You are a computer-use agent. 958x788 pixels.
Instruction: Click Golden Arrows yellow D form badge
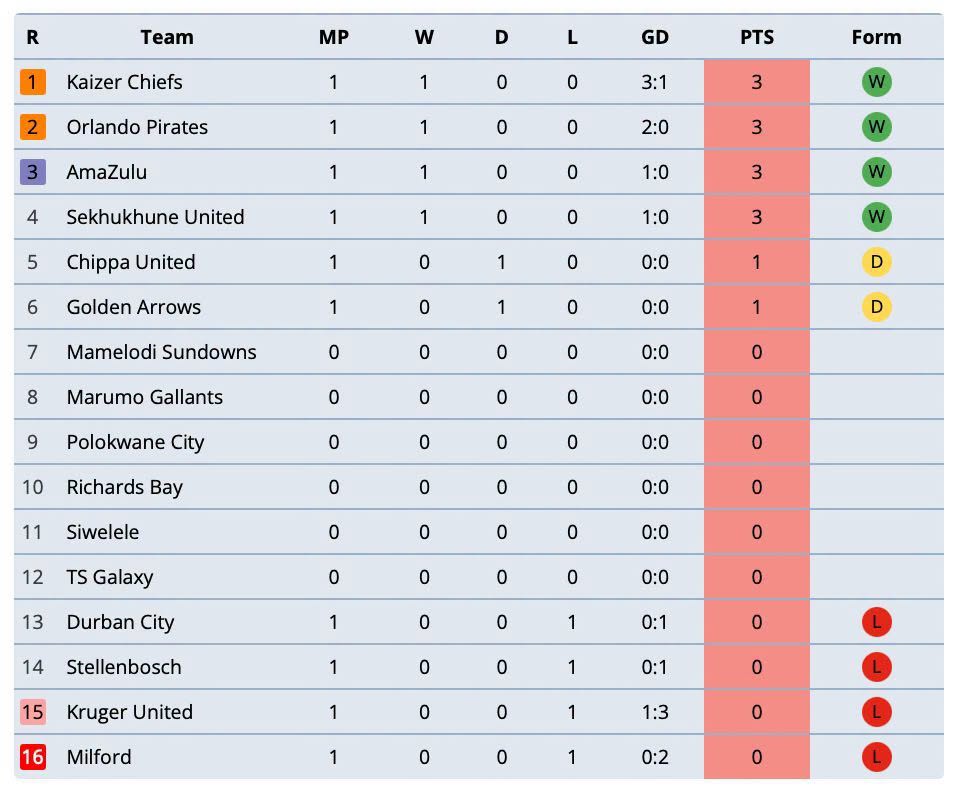point(876,307)
